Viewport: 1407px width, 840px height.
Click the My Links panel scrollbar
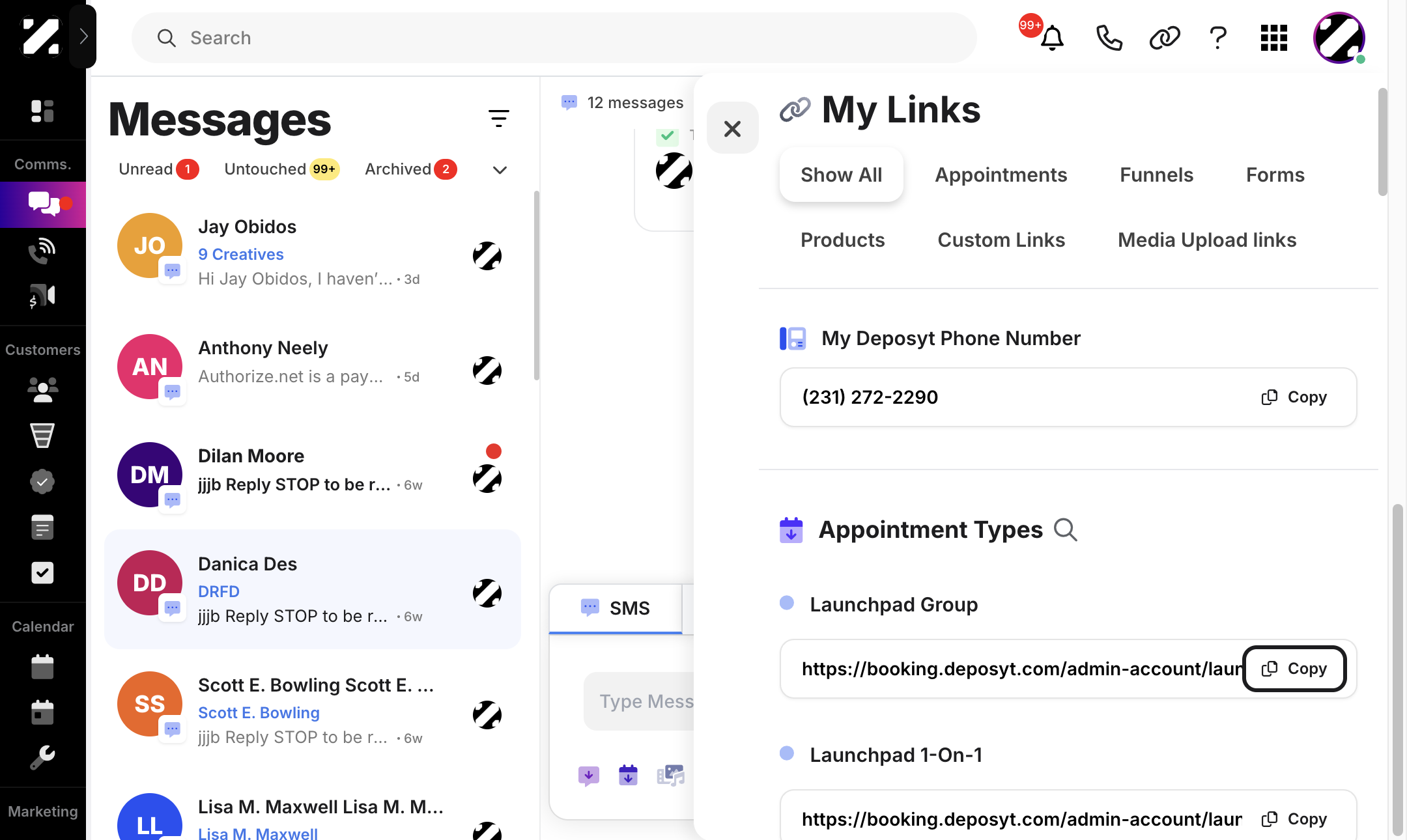[x=1382, y=142]
